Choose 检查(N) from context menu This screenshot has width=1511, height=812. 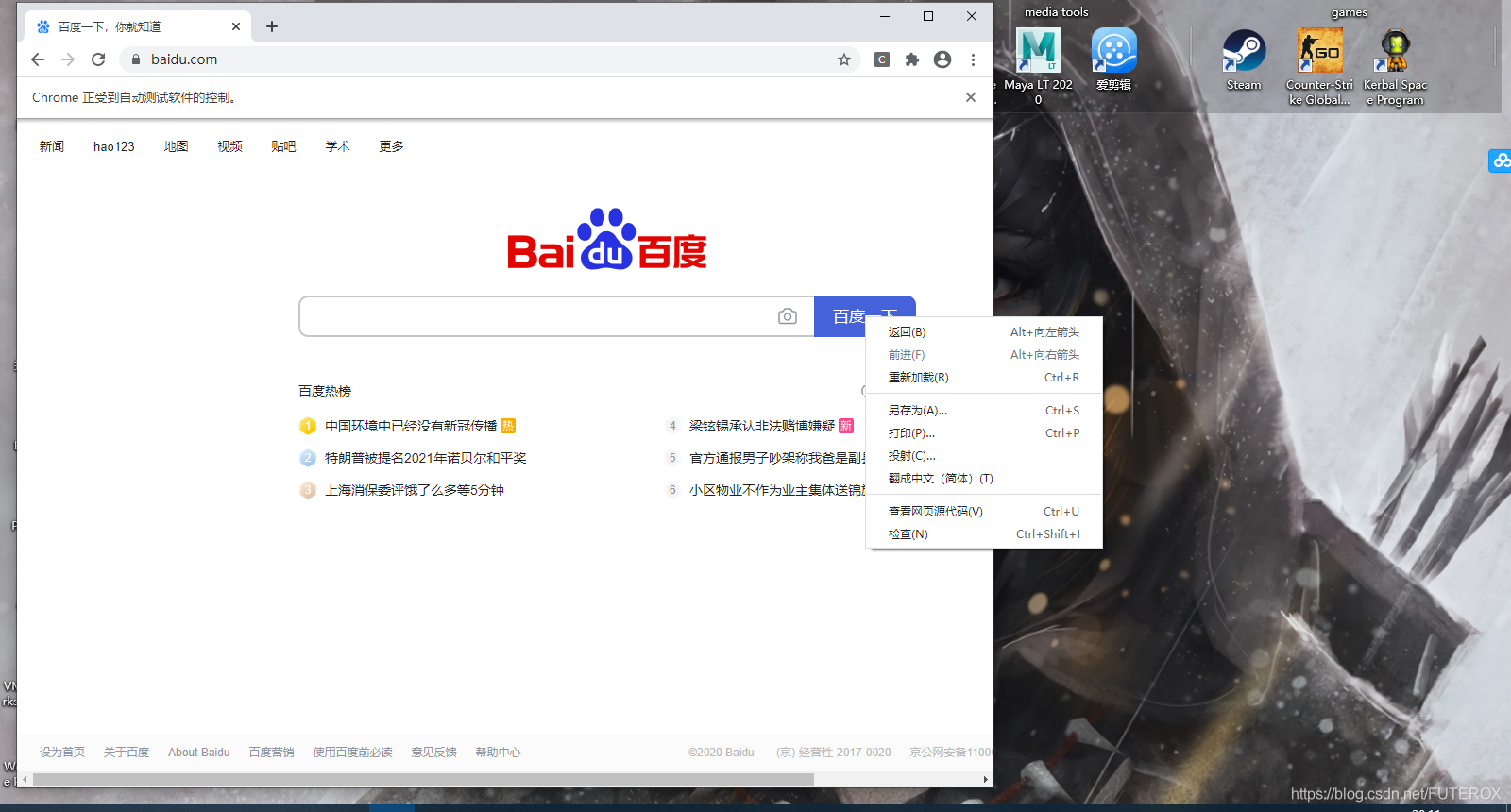(984, 534)
